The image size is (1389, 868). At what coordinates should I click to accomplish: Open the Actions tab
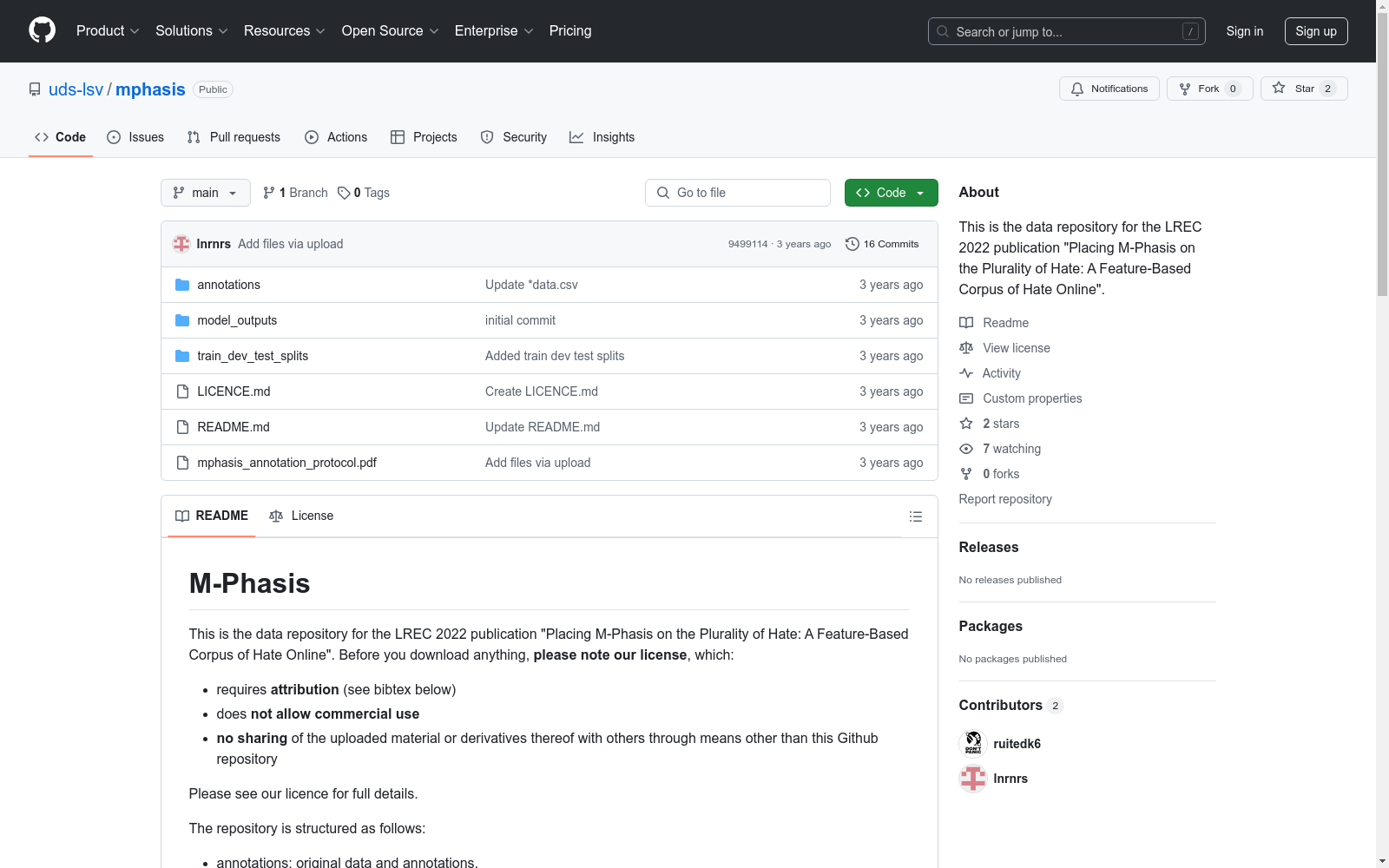click(336, 137)
